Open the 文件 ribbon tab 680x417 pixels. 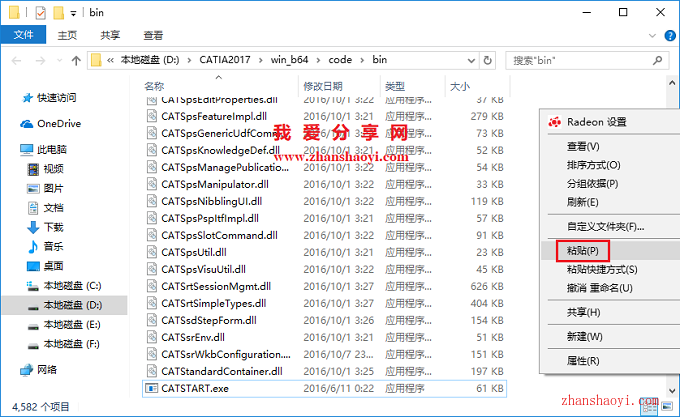[x=23, y=35]
